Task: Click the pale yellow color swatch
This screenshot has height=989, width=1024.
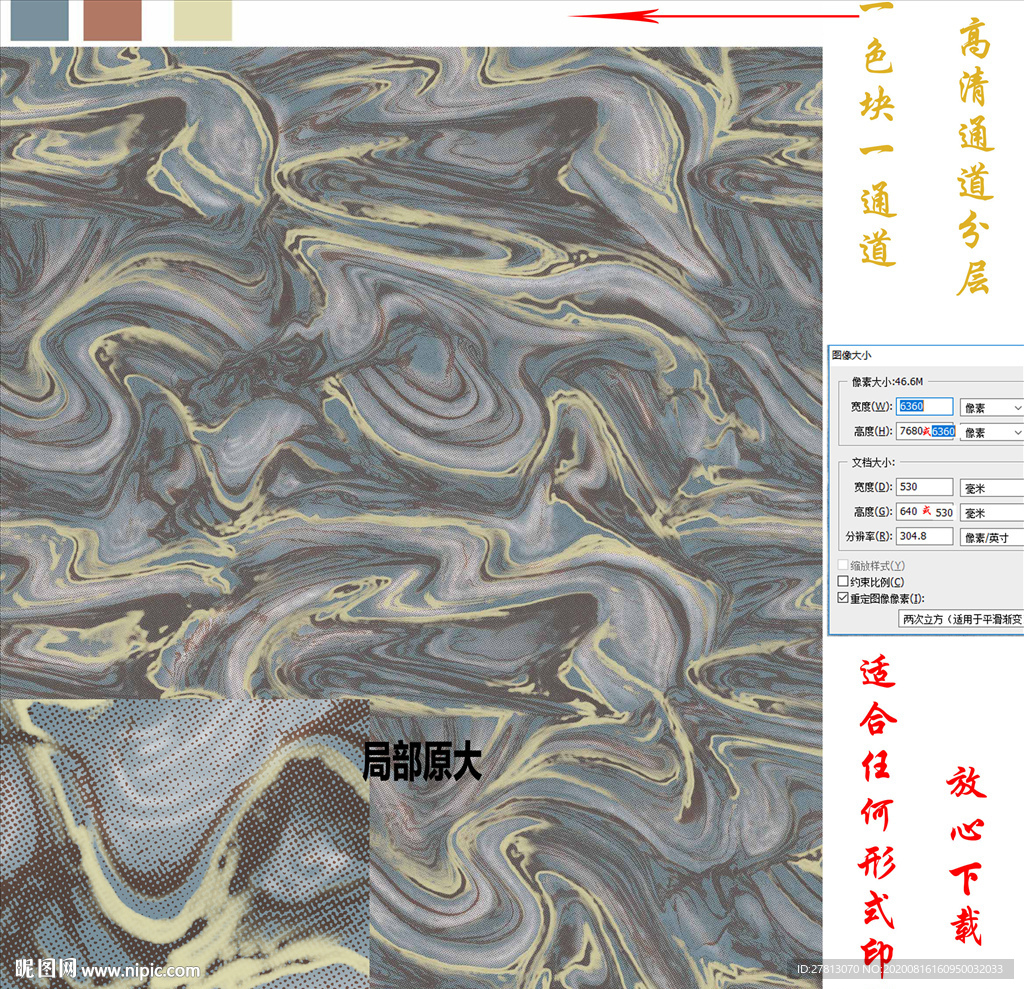Action: click(203, 20)
